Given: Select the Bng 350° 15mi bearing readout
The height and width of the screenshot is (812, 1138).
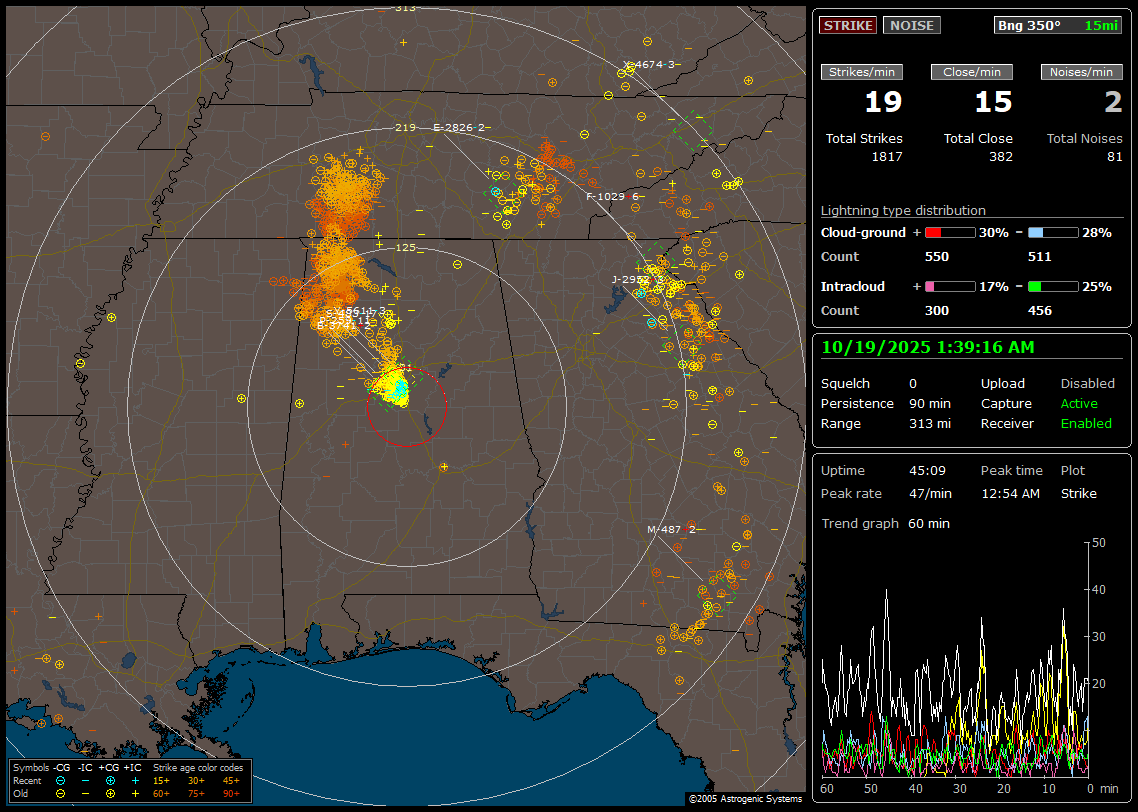Looking at the screenshot, I should tap(1058, 25).
